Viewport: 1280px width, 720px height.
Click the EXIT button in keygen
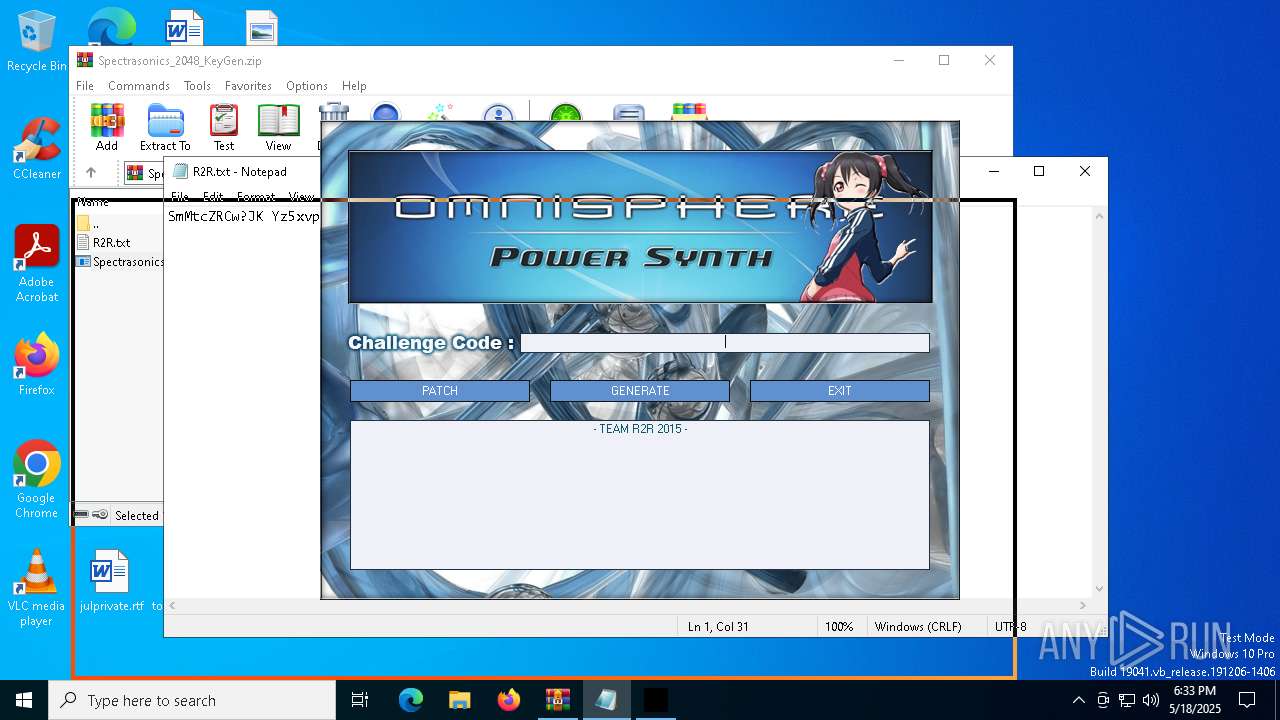[x=839, y=391]
